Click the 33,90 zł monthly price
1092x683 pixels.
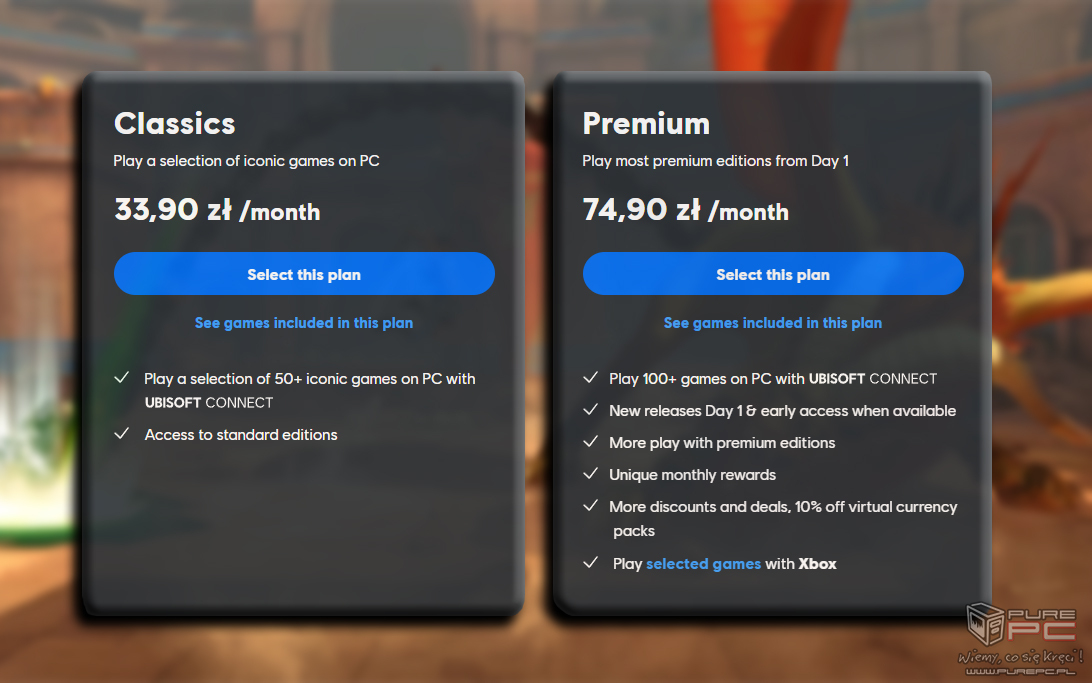[217, 210]
